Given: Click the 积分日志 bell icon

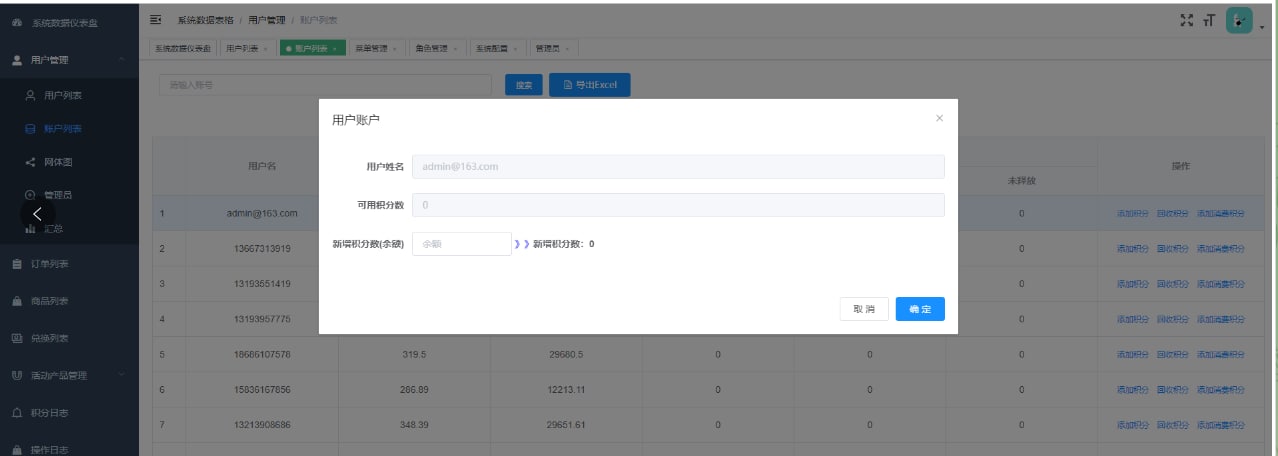Looking at the screenshot, I should point(17,412).
